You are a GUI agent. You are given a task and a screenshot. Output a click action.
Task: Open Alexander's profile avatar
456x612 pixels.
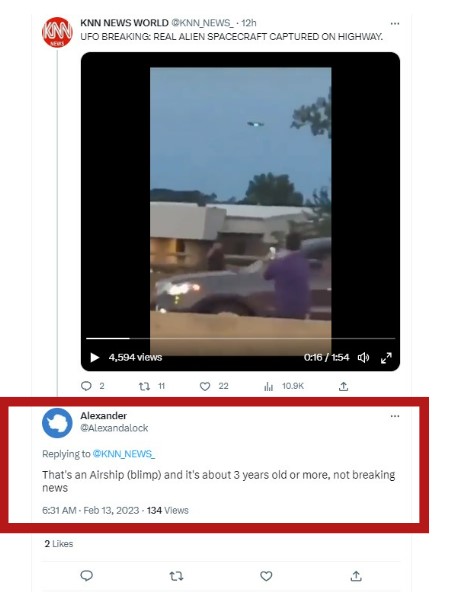57,423
